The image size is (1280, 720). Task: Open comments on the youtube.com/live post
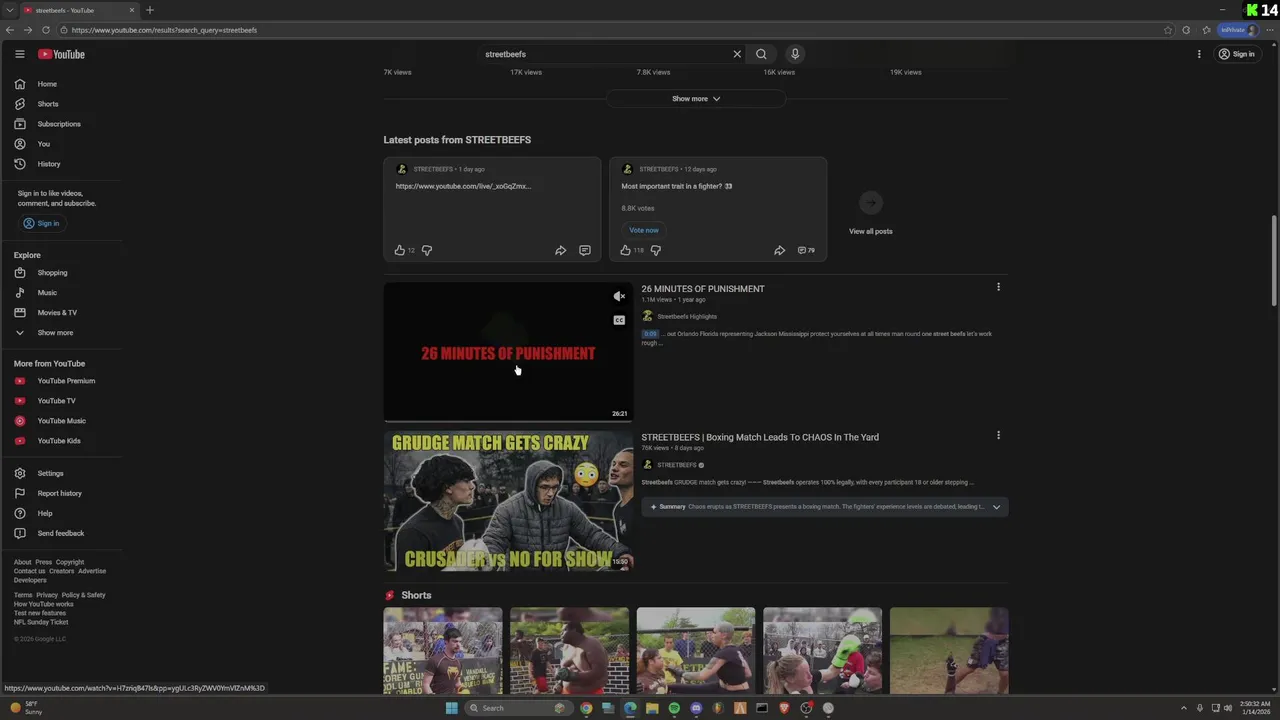coord(585,250)
